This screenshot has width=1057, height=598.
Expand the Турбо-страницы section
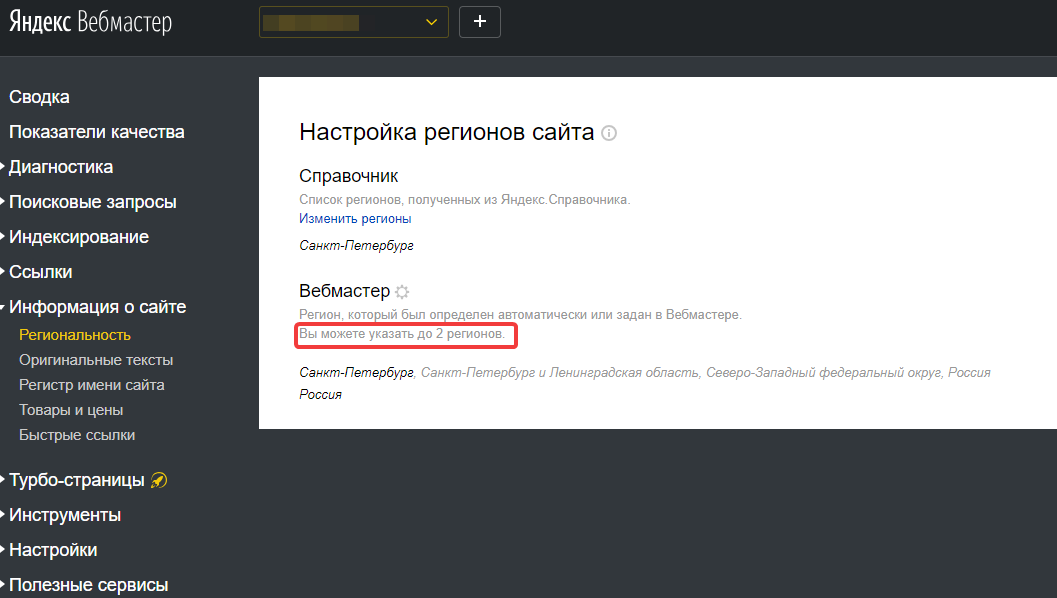[76, 480]
